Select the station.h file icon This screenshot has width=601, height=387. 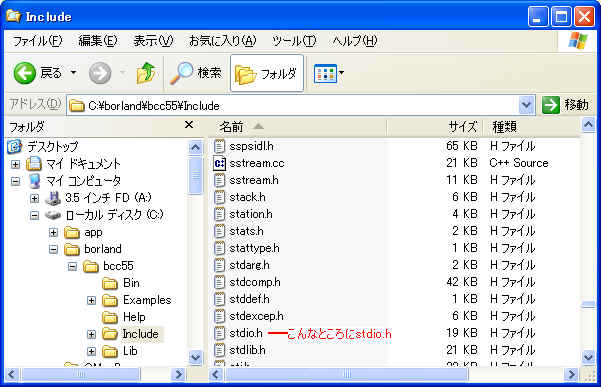[219, 214]
